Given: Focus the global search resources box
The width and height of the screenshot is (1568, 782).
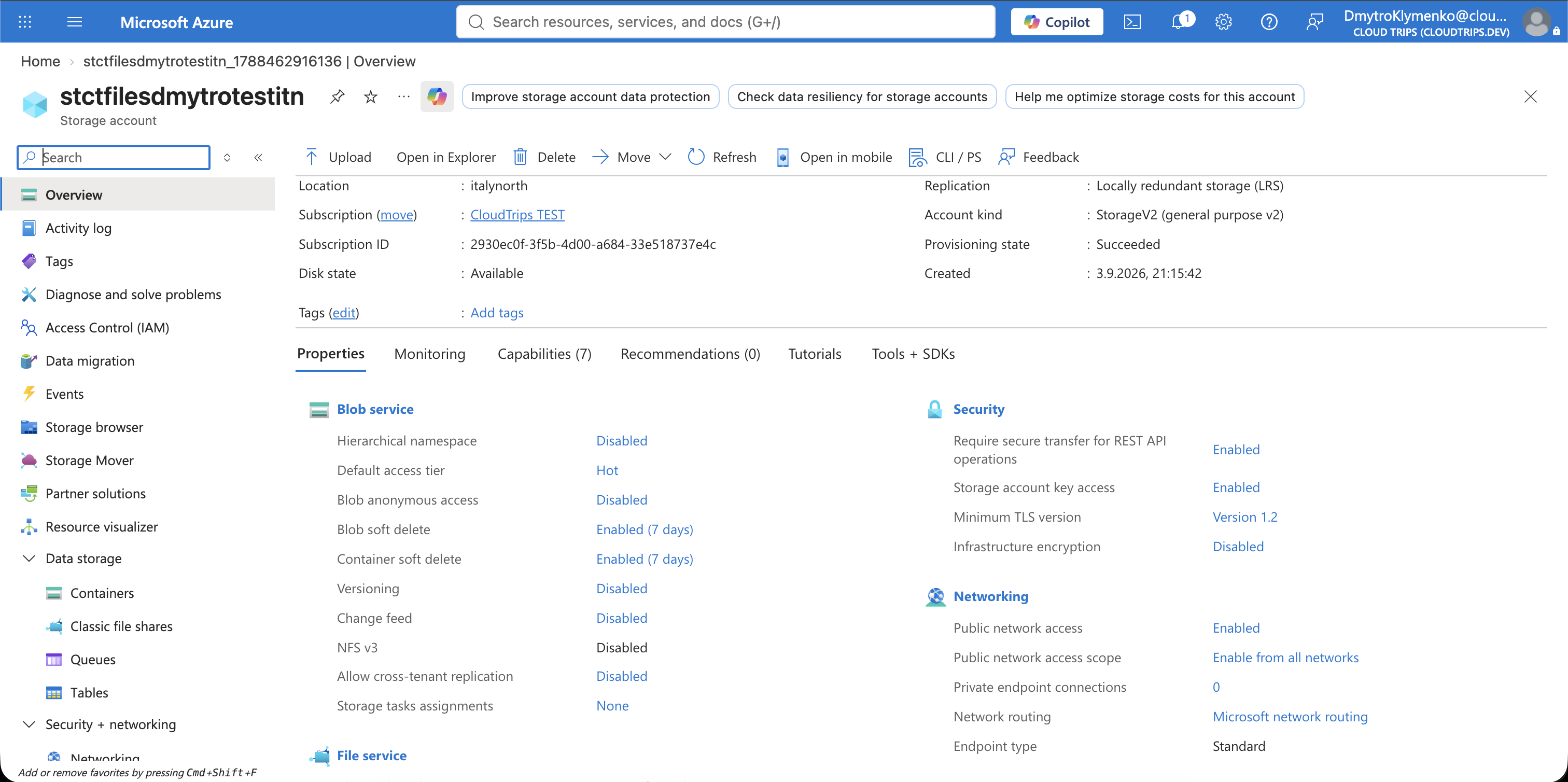Looking at the screenshot, I should coord(725,22).
